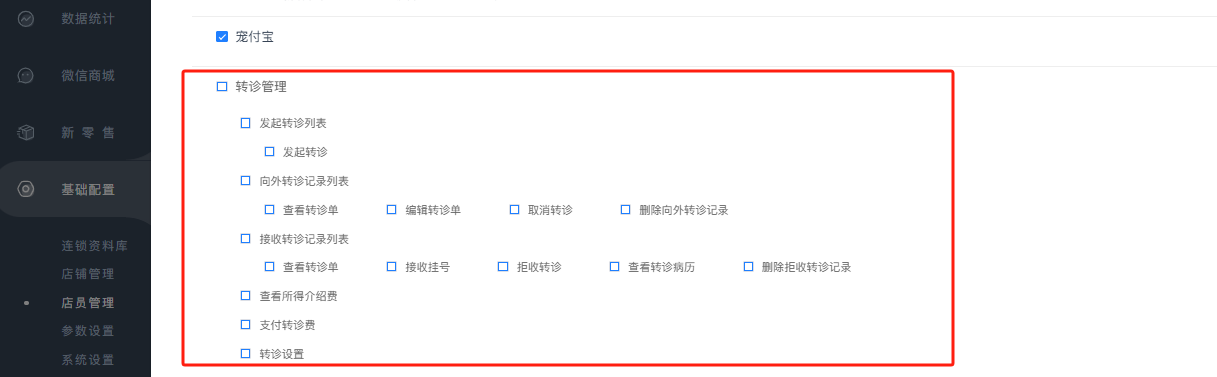Viewport: 1217px width, 377px height.
Task: Check the 转诊设置 checkbox
Action: (246, 353)
